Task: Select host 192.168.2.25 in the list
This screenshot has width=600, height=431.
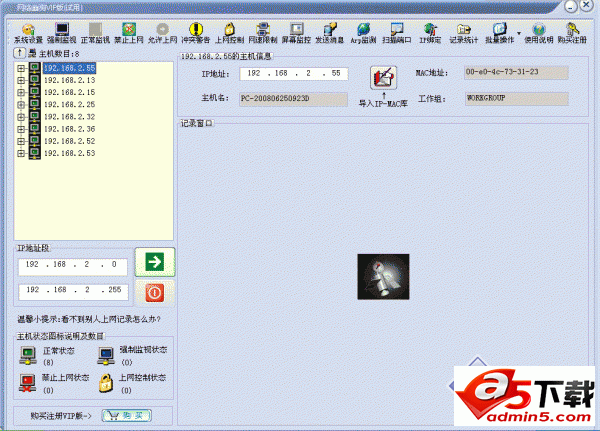Action: [x=69, y=104]
